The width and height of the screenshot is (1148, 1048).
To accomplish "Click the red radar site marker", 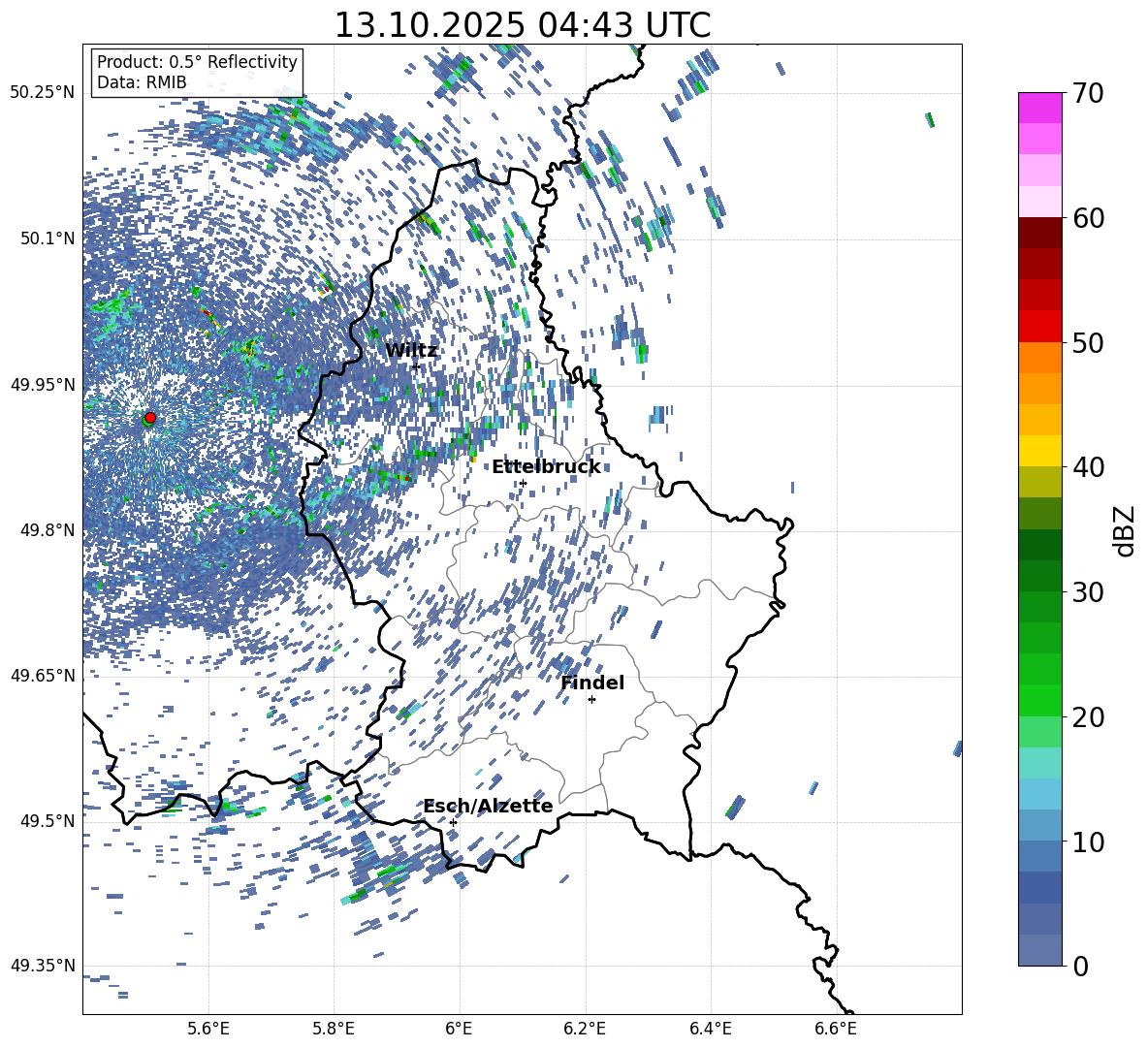I will coord(150,417).
